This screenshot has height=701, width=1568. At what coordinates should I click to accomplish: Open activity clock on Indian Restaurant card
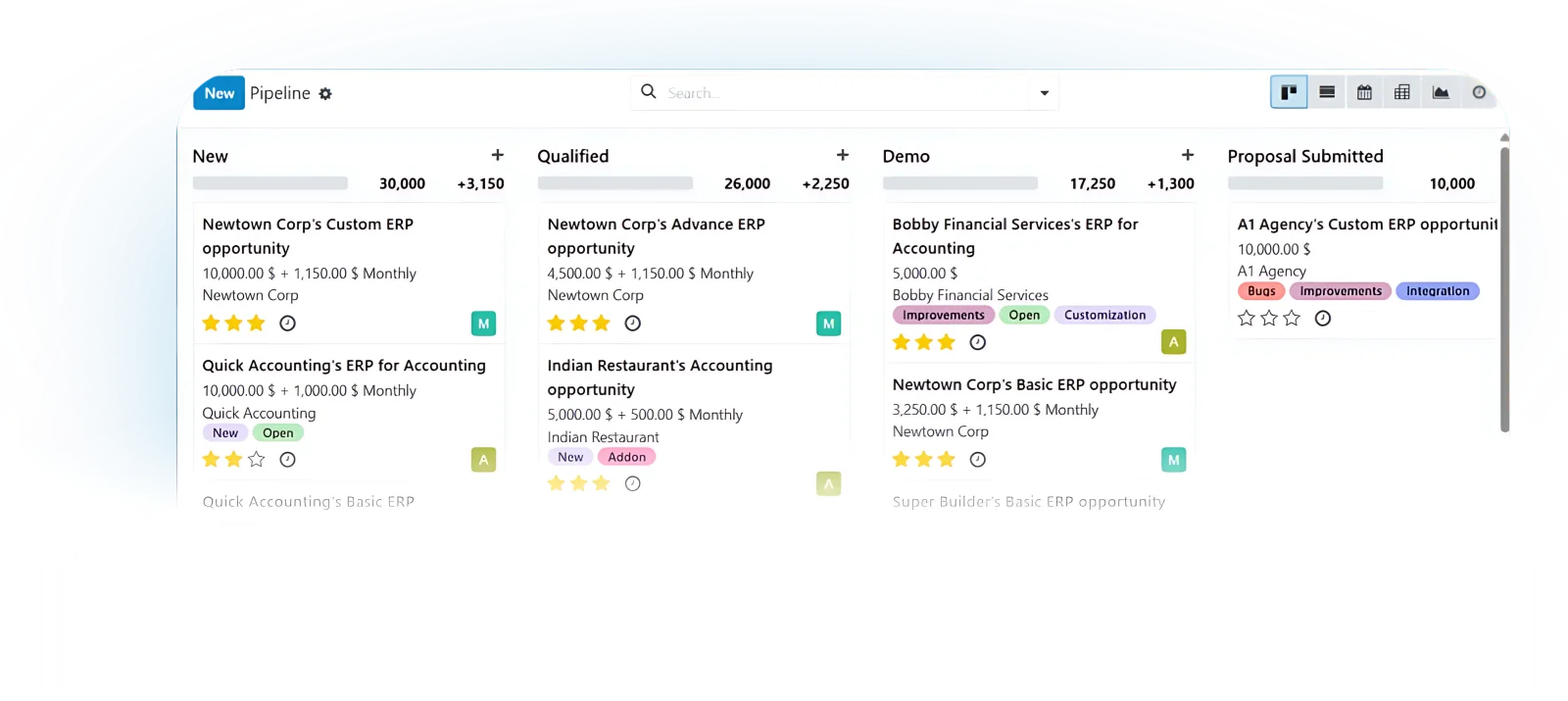click(x=633, y=483)
